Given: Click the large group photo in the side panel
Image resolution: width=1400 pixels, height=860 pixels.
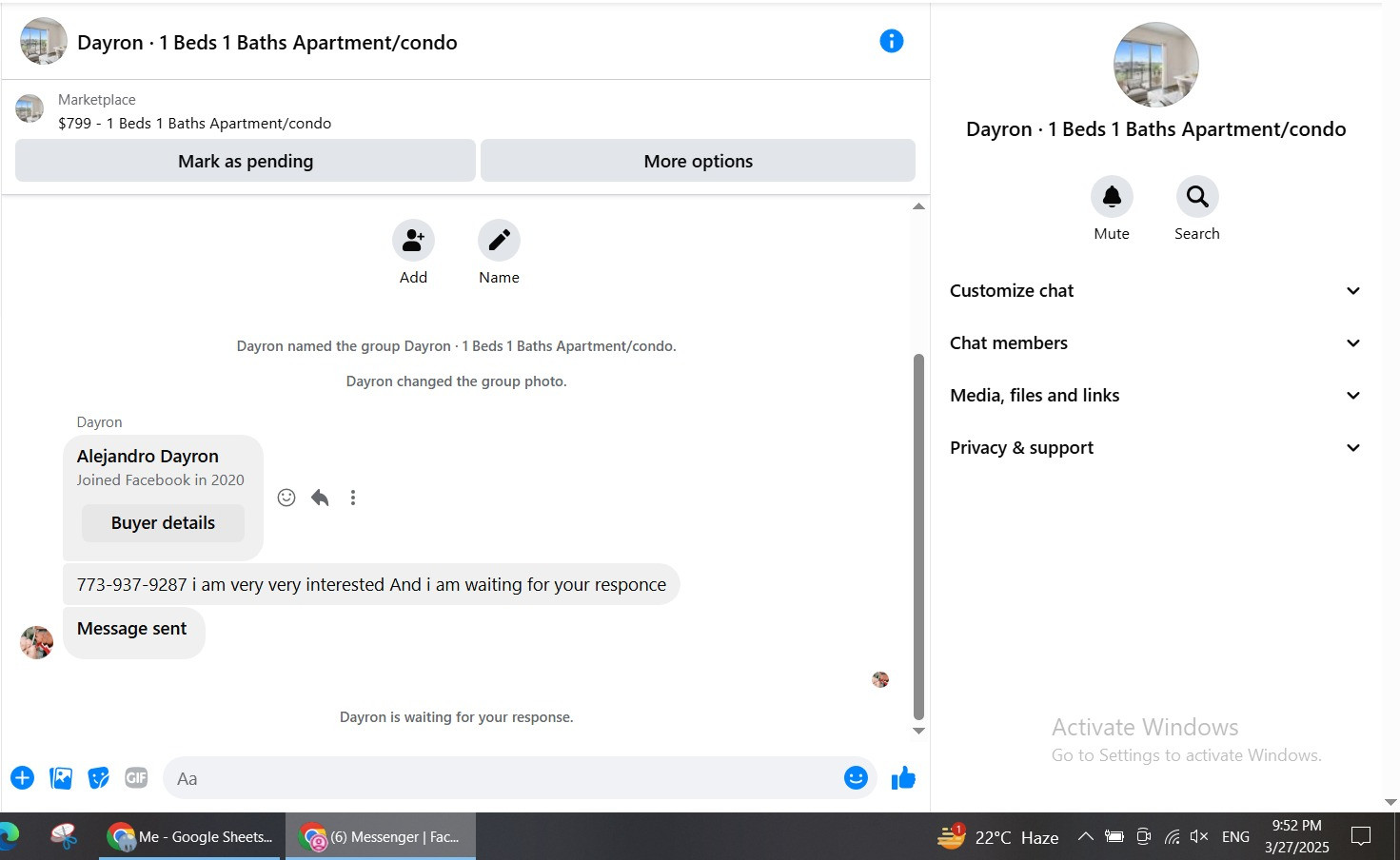Looking at the screenshot, I should point(1155,65).
